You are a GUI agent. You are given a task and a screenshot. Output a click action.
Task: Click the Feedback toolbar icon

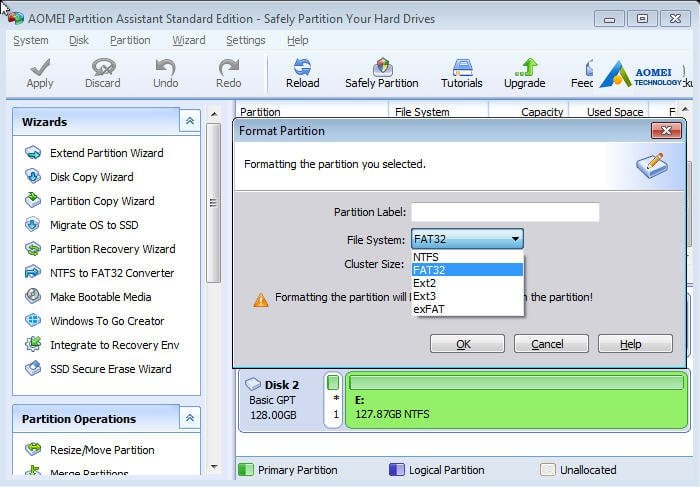pyautogui.click(x=588, y=67)
